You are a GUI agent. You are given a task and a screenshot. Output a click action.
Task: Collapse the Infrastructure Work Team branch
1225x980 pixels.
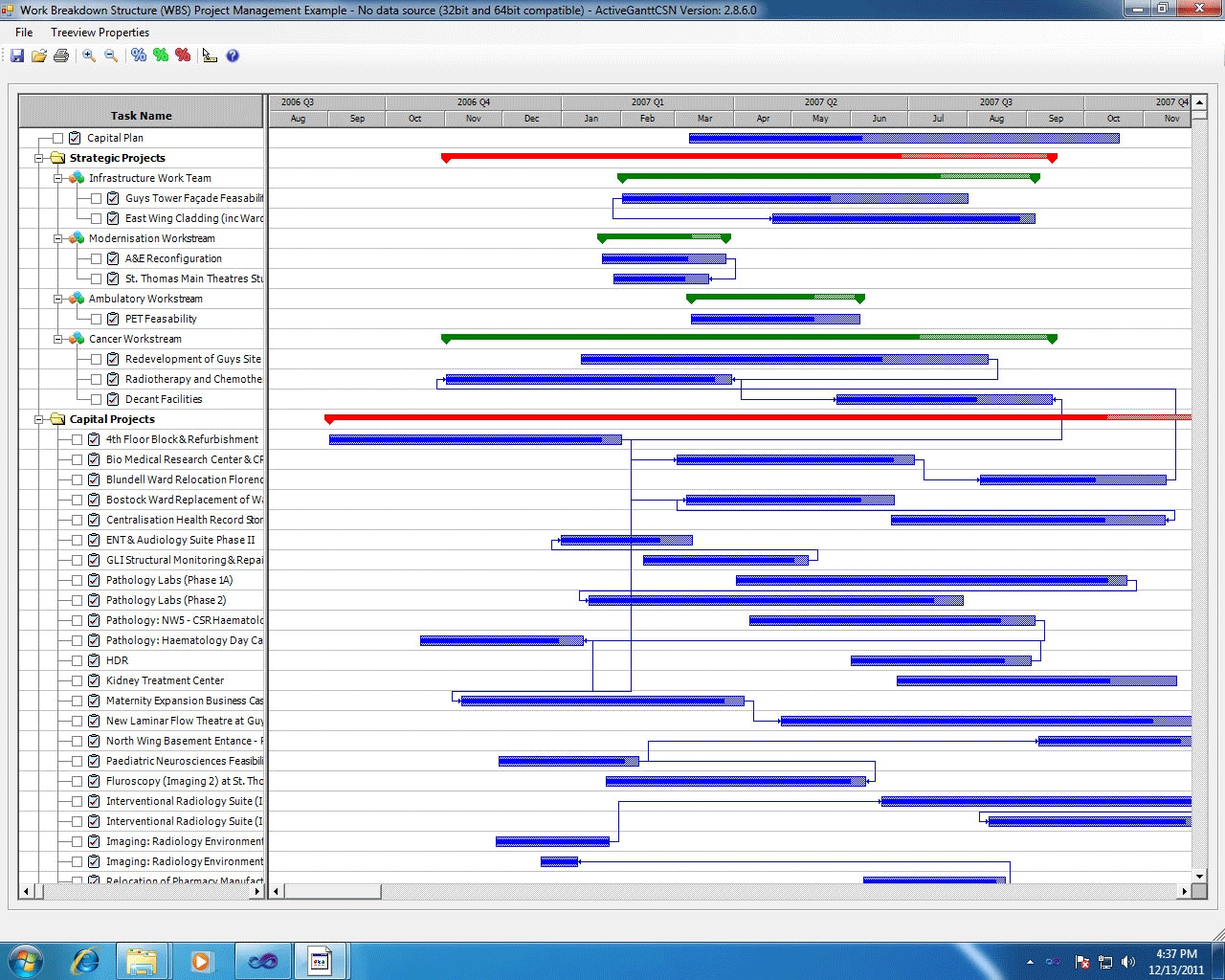point(57,178)
